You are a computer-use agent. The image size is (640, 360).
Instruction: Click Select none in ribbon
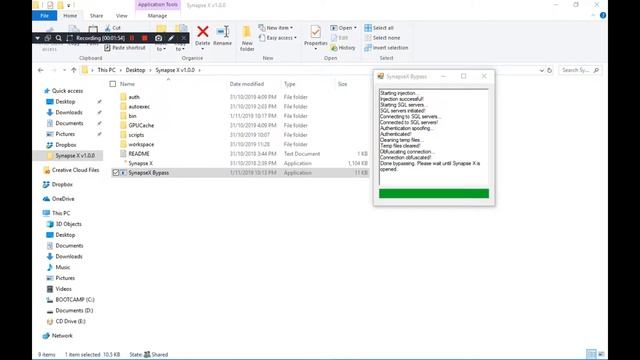(382, 38)
